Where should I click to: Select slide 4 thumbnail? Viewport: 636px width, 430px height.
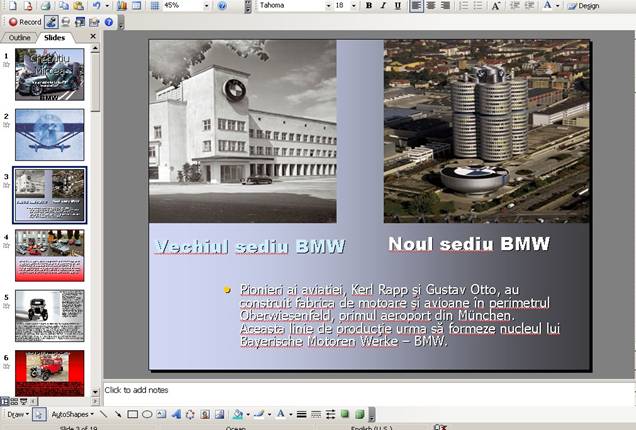point(50,255)
